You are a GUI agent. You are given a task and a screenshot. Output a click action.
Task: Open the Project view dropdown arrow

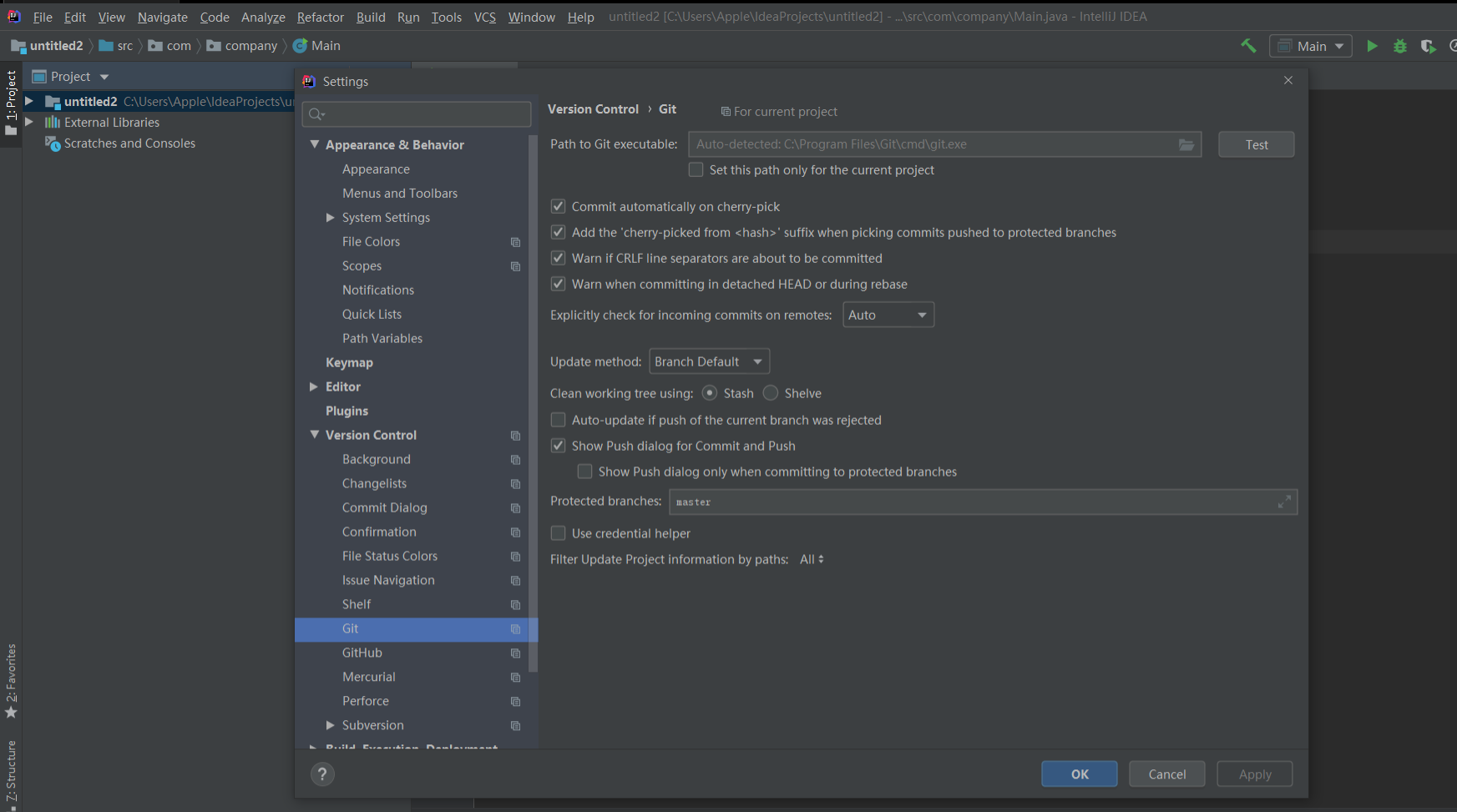[x=104, y=77]
